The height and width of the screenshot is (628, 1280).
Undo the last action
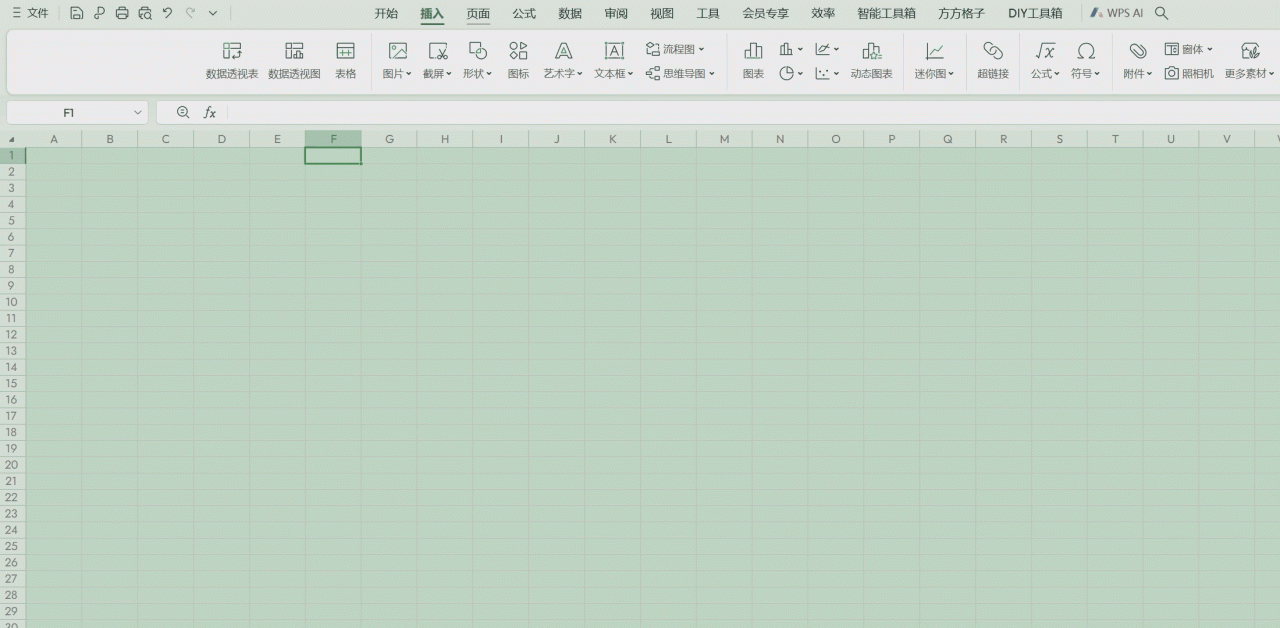(x=167, y=13)
